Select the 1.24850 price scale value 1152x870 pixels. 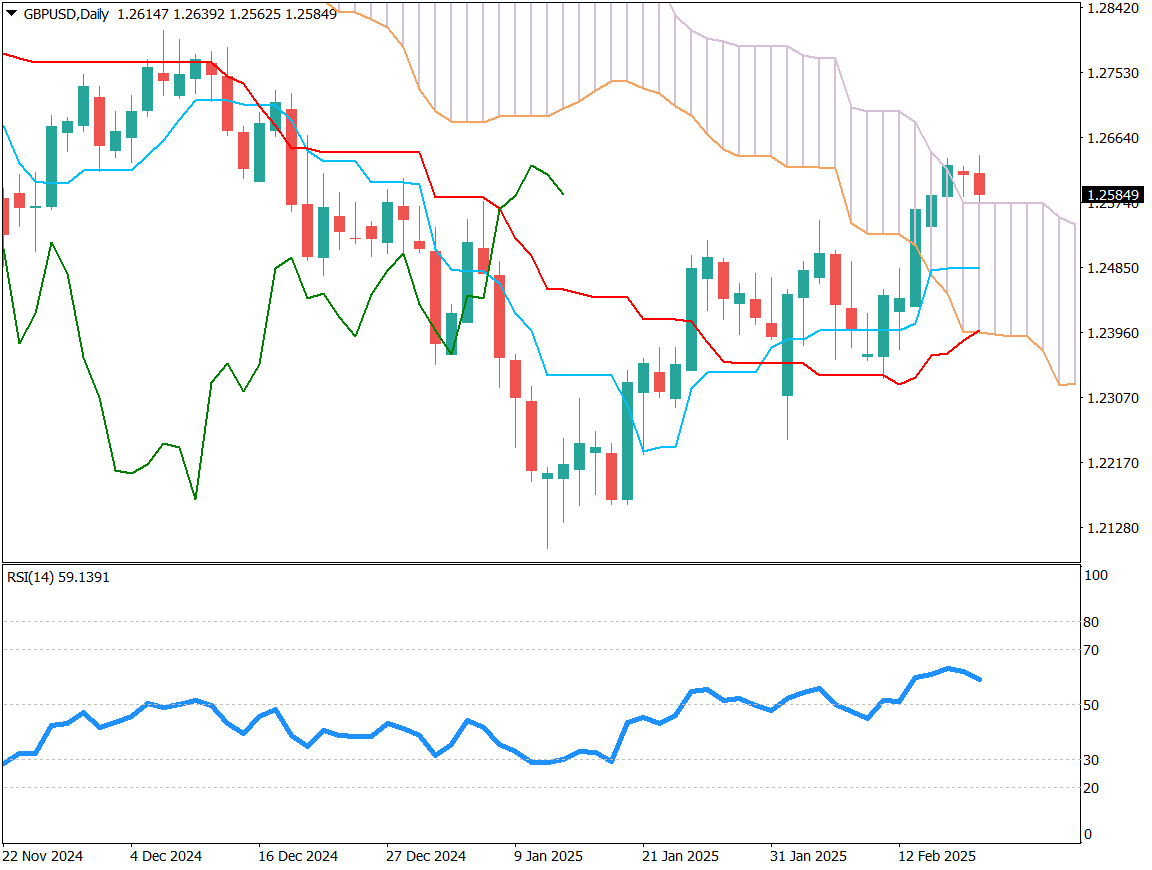click(x=1112, y=268)
